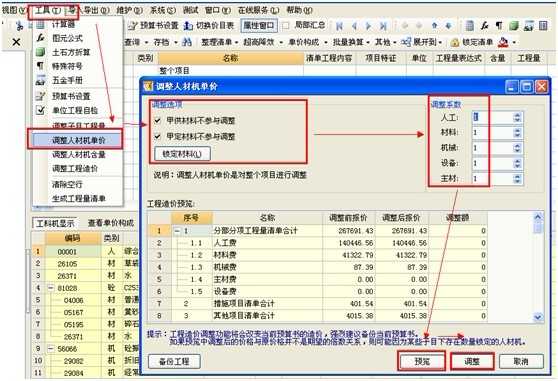Click the blue move-up arrow icon
This screenshot has height=381, width=558.
434,26
